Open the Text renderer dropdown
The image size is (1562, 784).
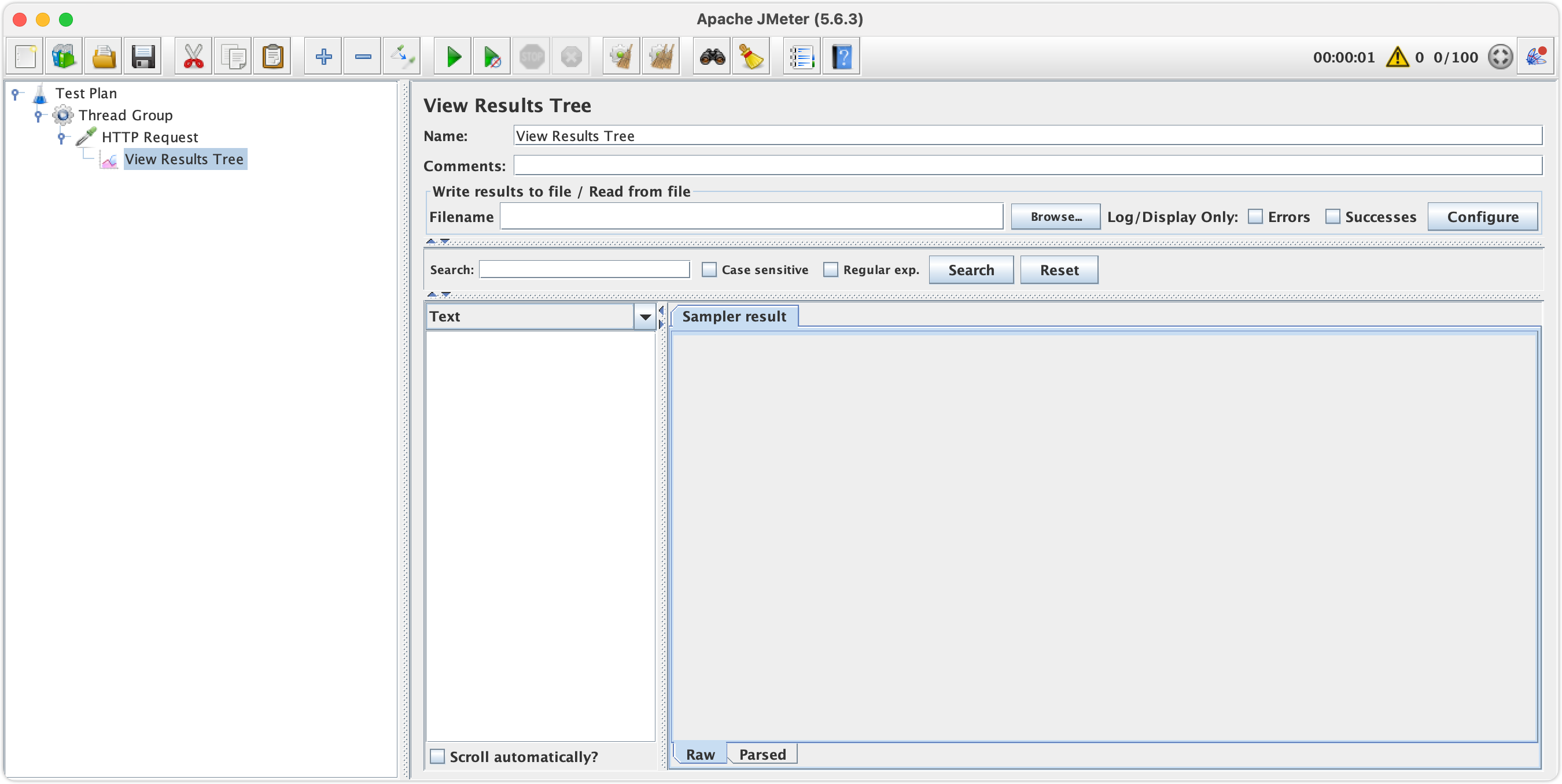644,316
